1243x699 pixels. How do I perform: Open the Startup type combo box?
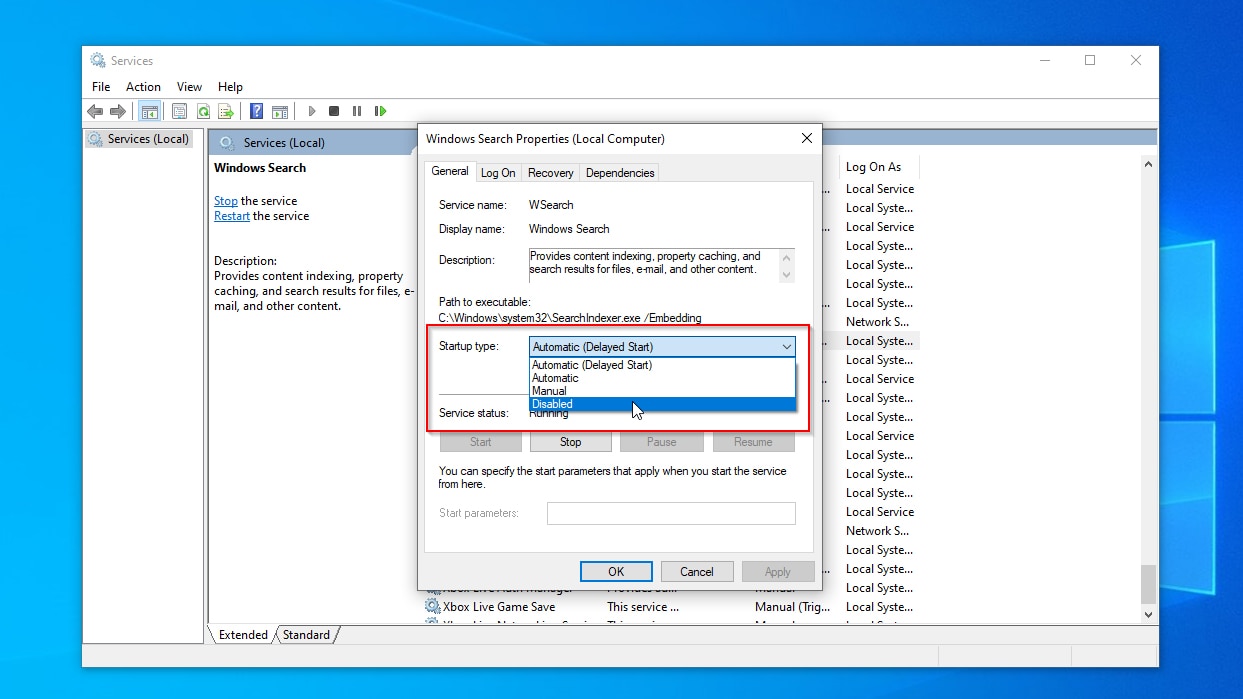coord(662,347)
